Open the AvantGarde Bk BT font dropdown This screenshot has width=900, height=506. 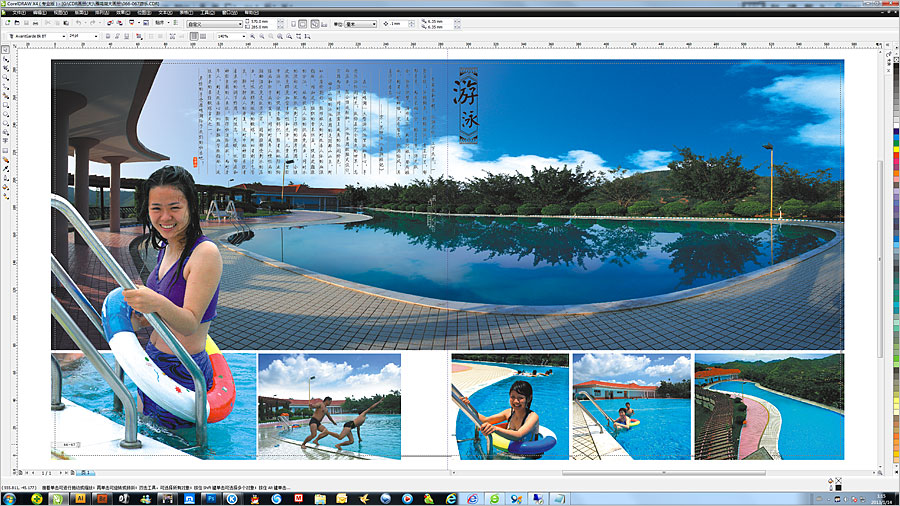[x=62, y=35]
